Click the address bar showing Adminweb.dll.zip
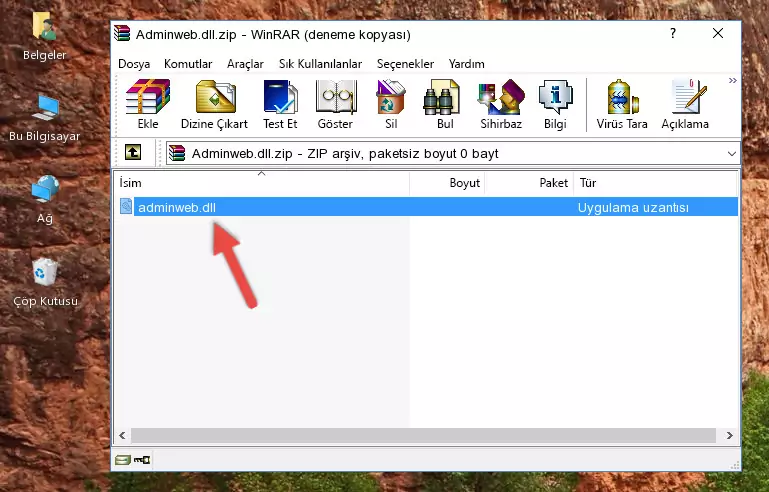Screen dimensions: 769x492 (453, 154)
